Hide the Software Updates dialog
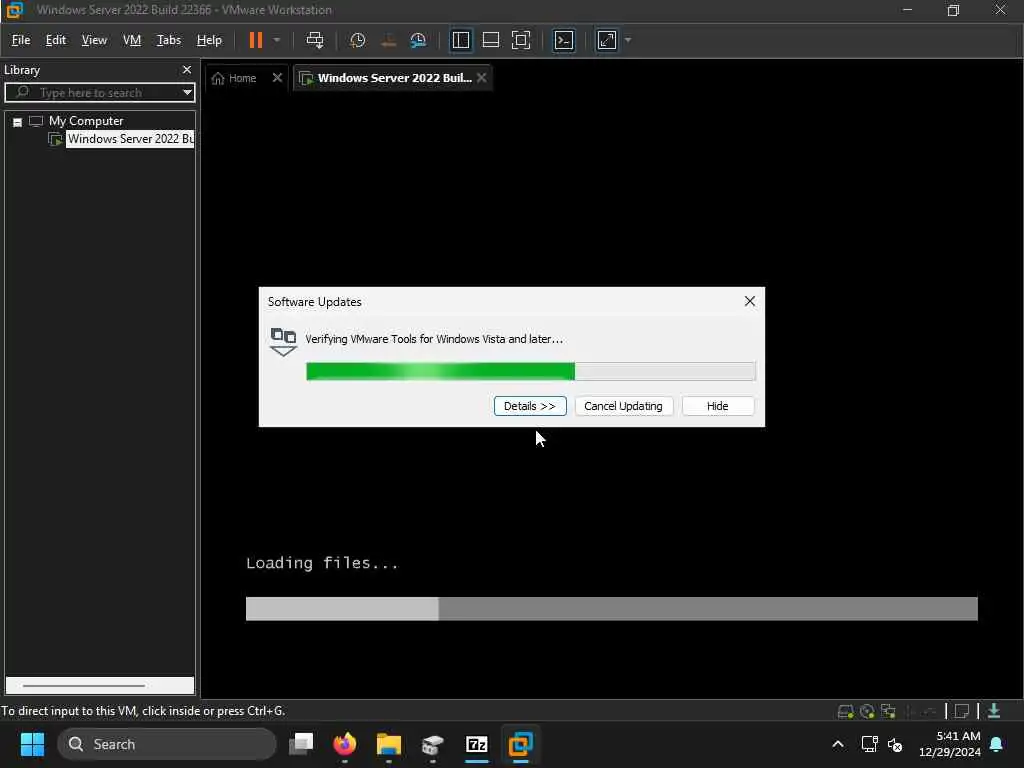This screenshot has height=768, width=1024. (717, 406)
